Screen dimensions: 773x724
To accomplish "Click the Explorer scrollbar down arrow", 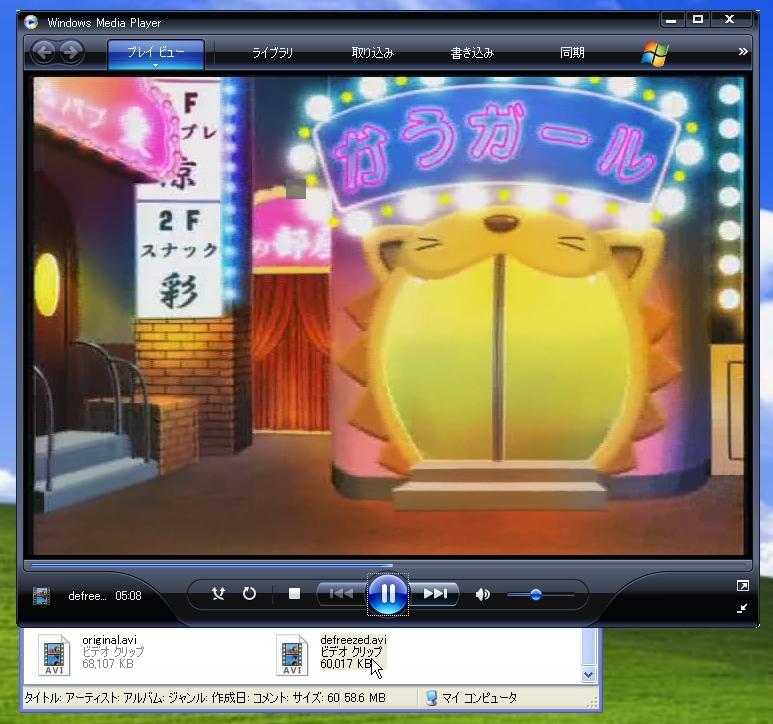I will (588, 674).
